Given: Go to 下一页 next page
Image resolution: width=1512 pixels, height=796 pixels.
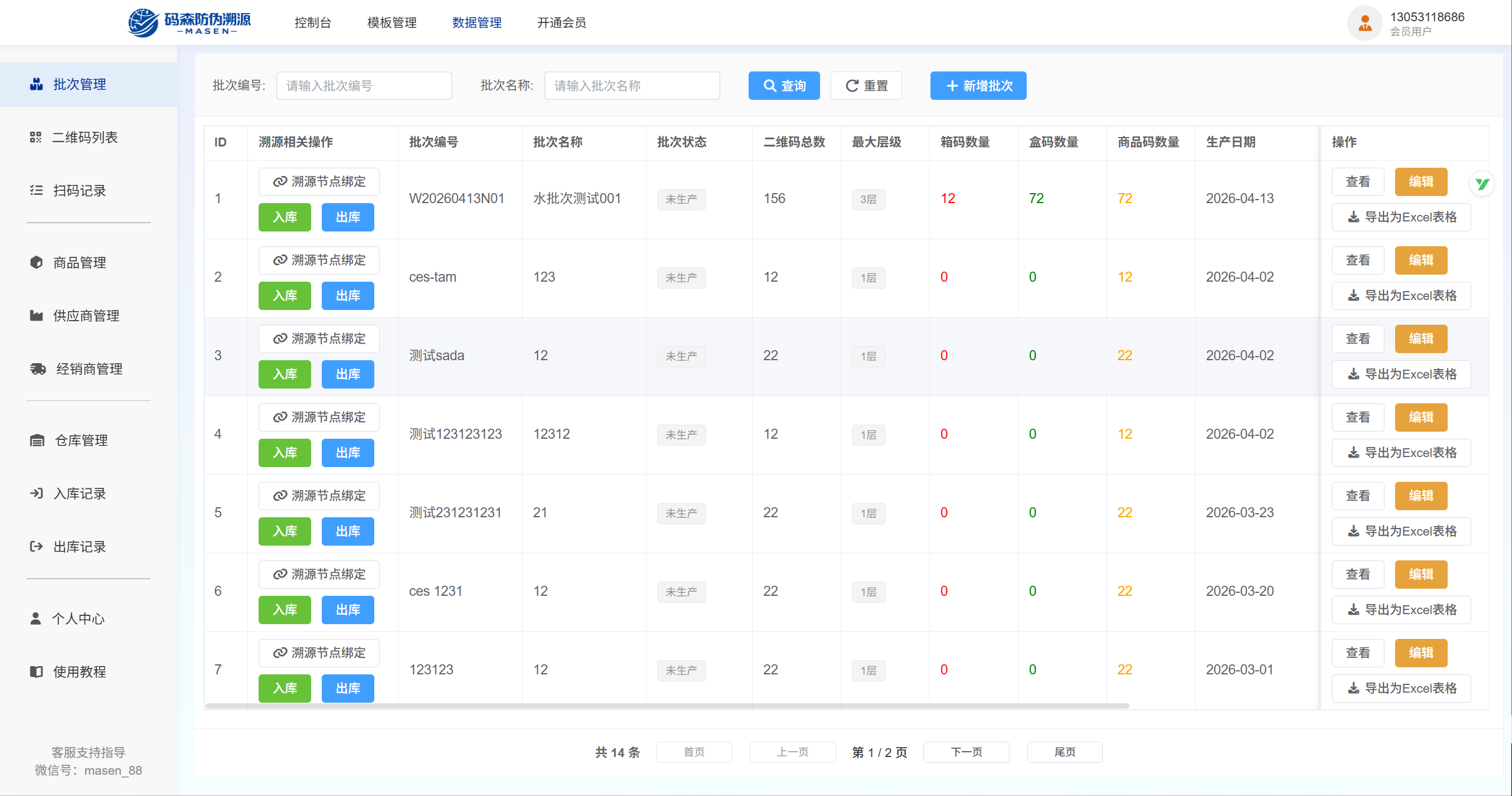Looking at the screenshot, I should [x=966, y=752].
